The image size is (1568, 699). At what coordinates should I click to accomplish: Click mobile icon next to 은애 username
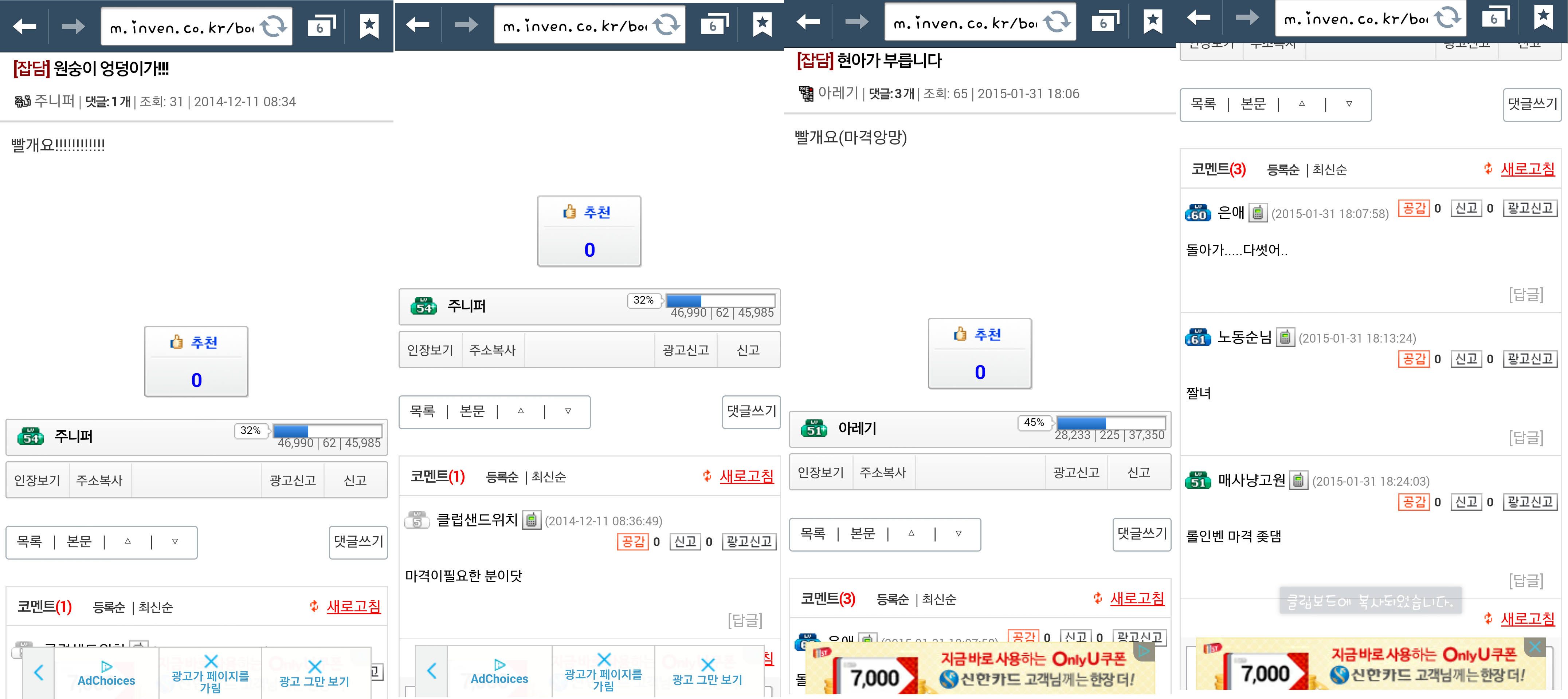pos(1258,213)
